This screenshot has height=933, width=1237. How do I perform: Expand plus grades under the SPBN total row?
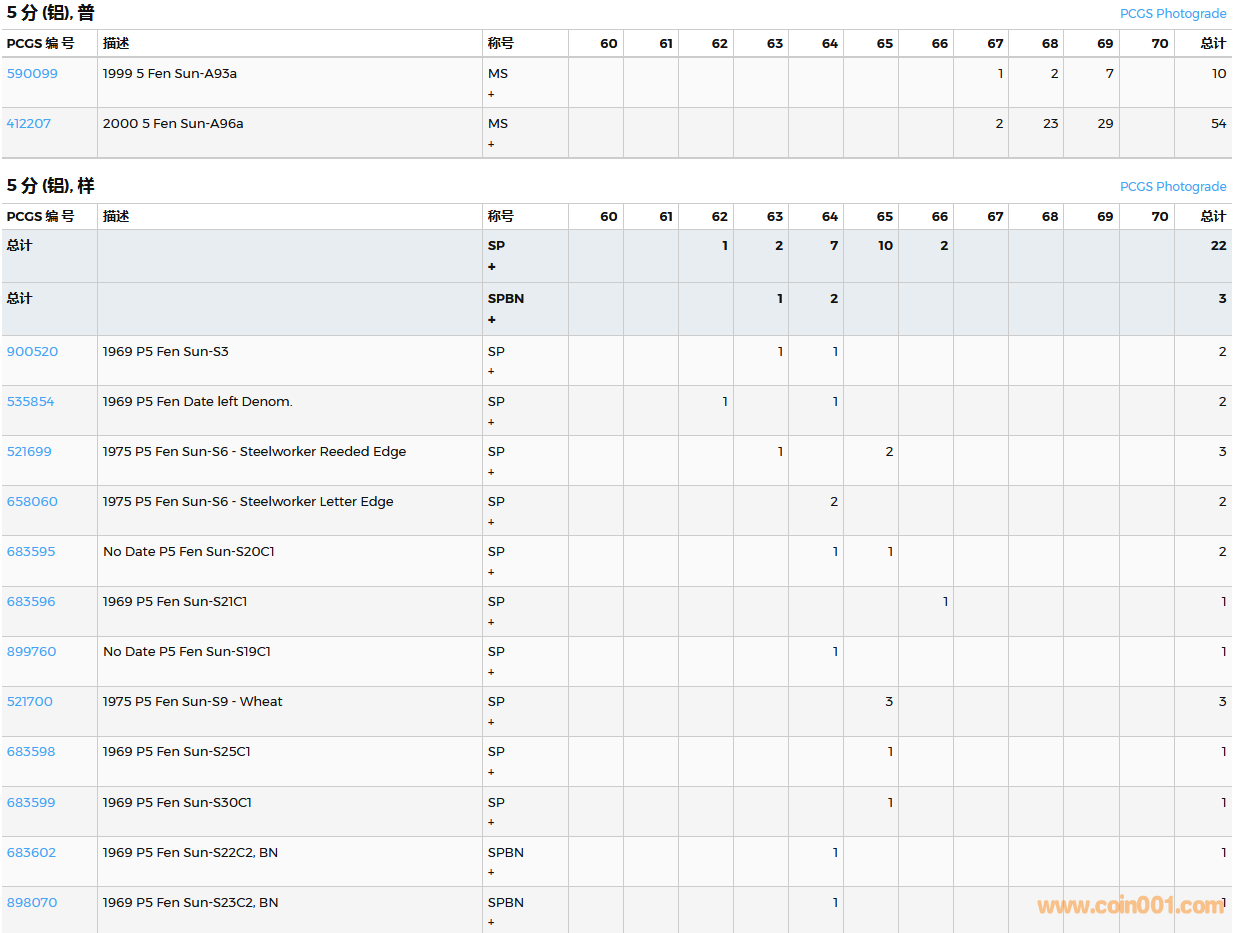[x=492, y=320]
